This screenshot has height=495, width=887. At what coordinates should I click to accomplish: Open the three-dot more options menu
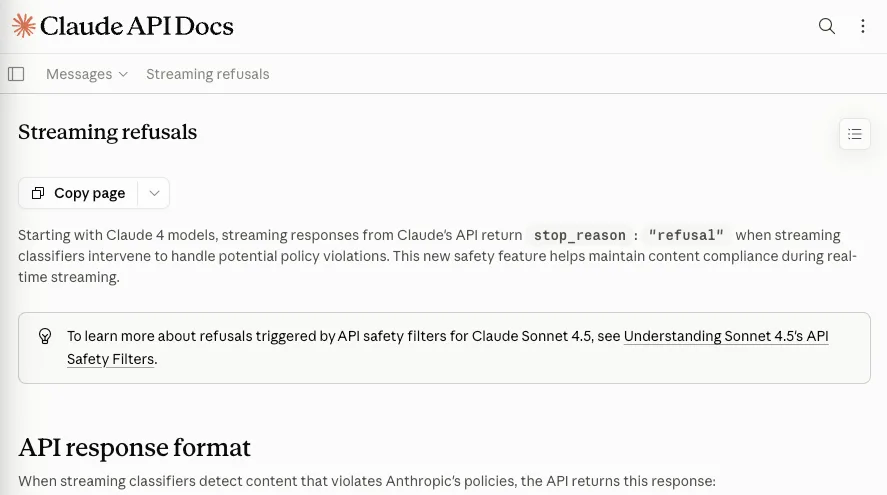point(863,26)
